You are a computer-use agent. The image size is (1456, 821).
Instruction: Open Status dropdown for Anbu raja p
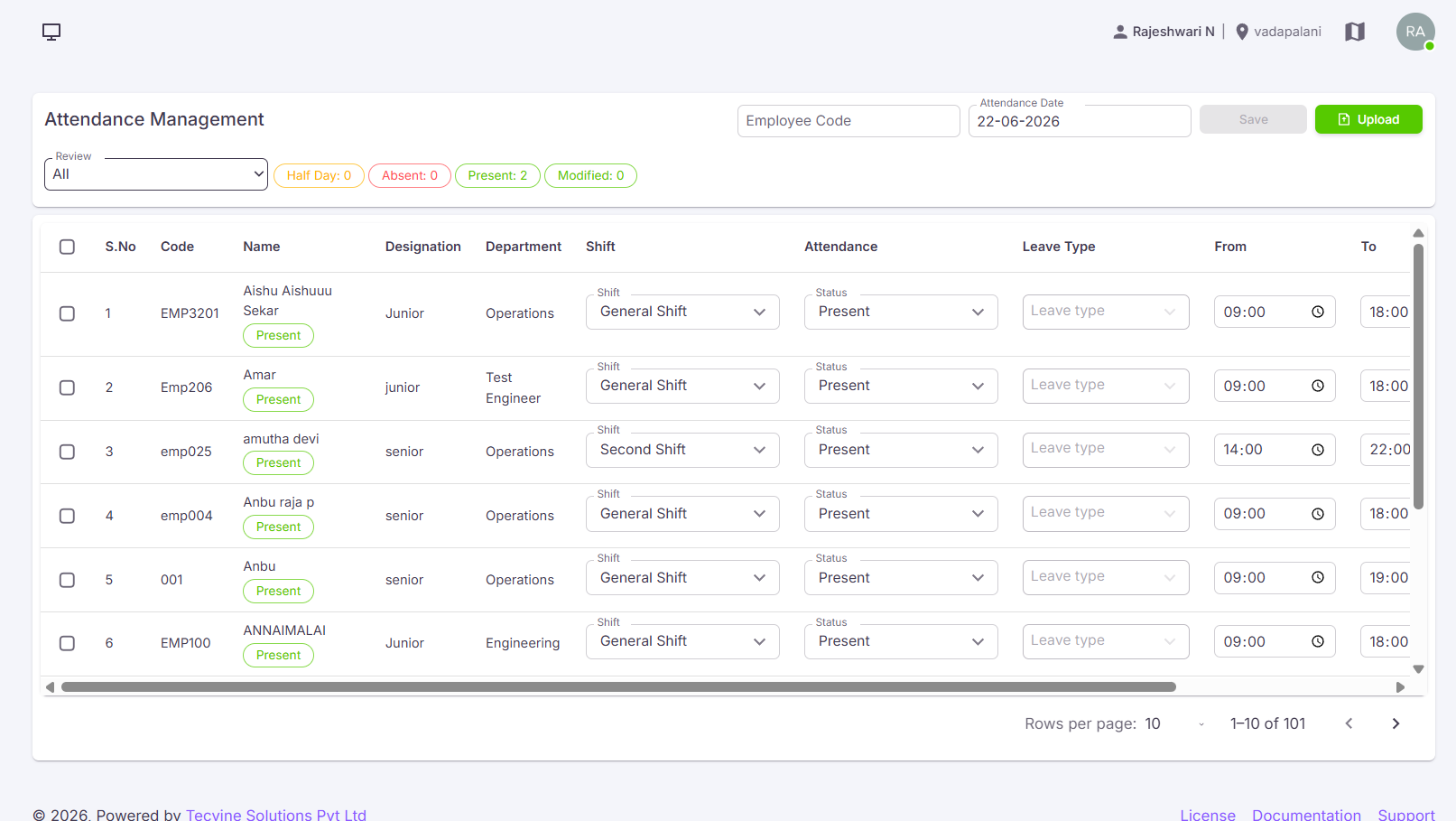click(901, 514)
